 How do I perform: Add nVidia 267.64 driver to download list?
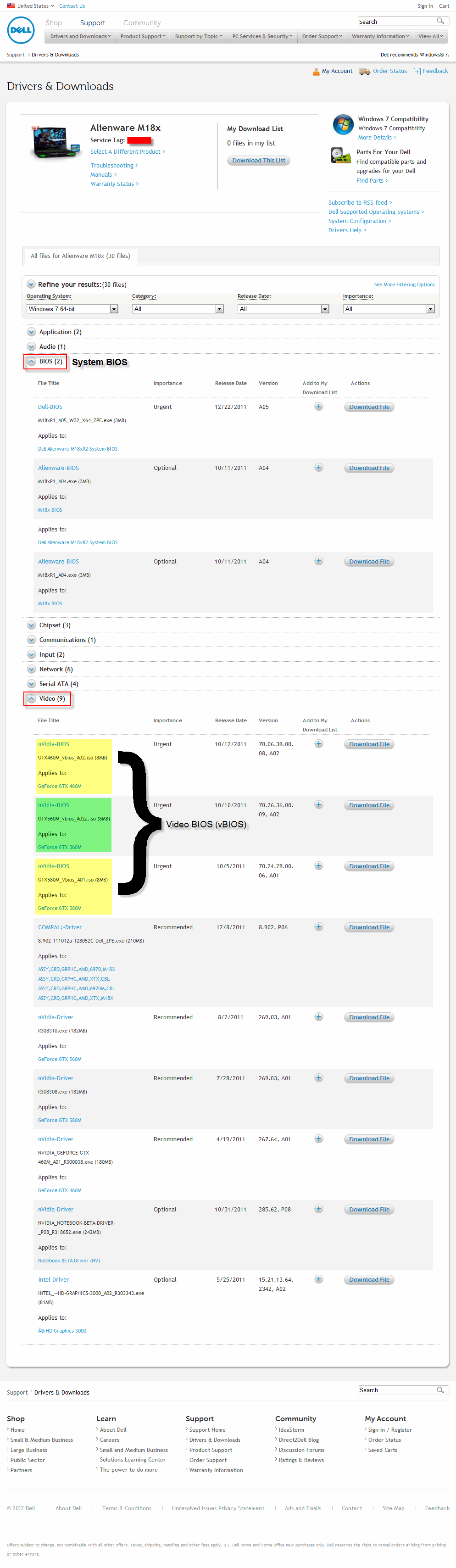coord(318,1139)
